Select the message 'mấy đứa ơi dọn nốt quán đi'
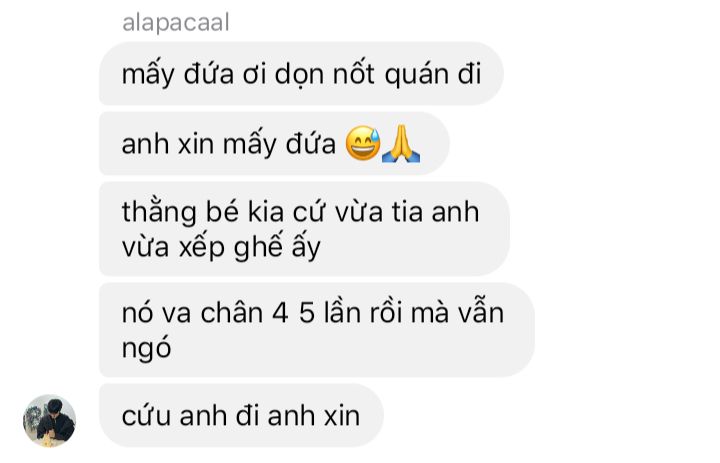 pos(301,73)
